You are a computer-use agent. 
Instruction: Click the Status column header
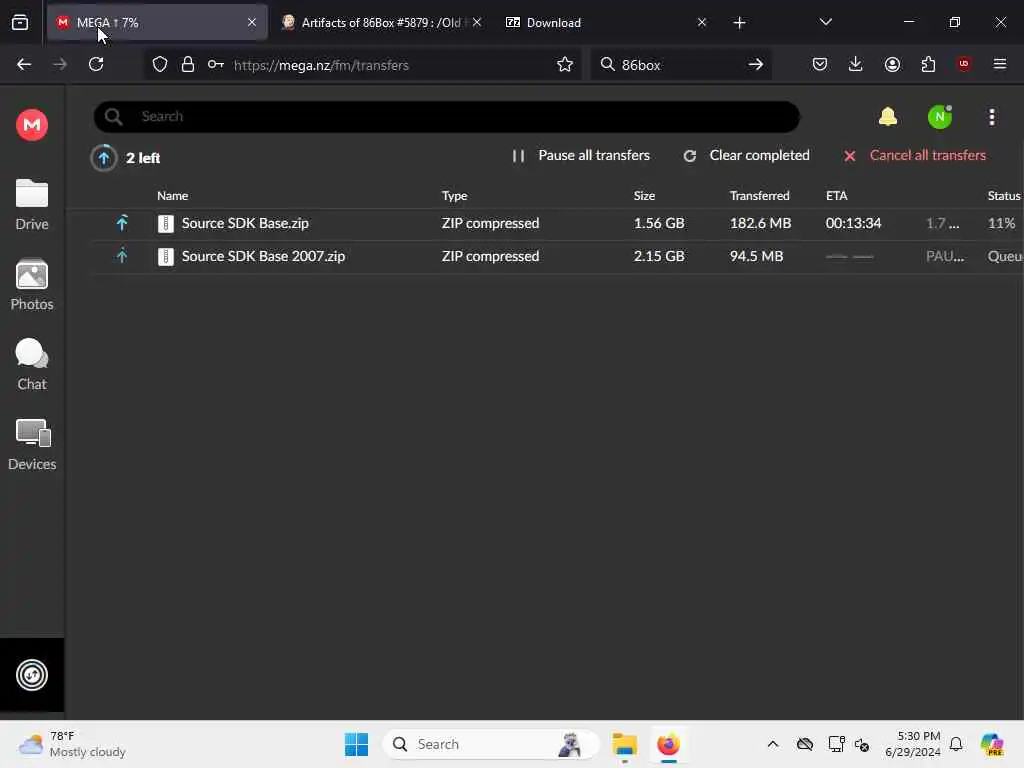(x=1004, y=195)
